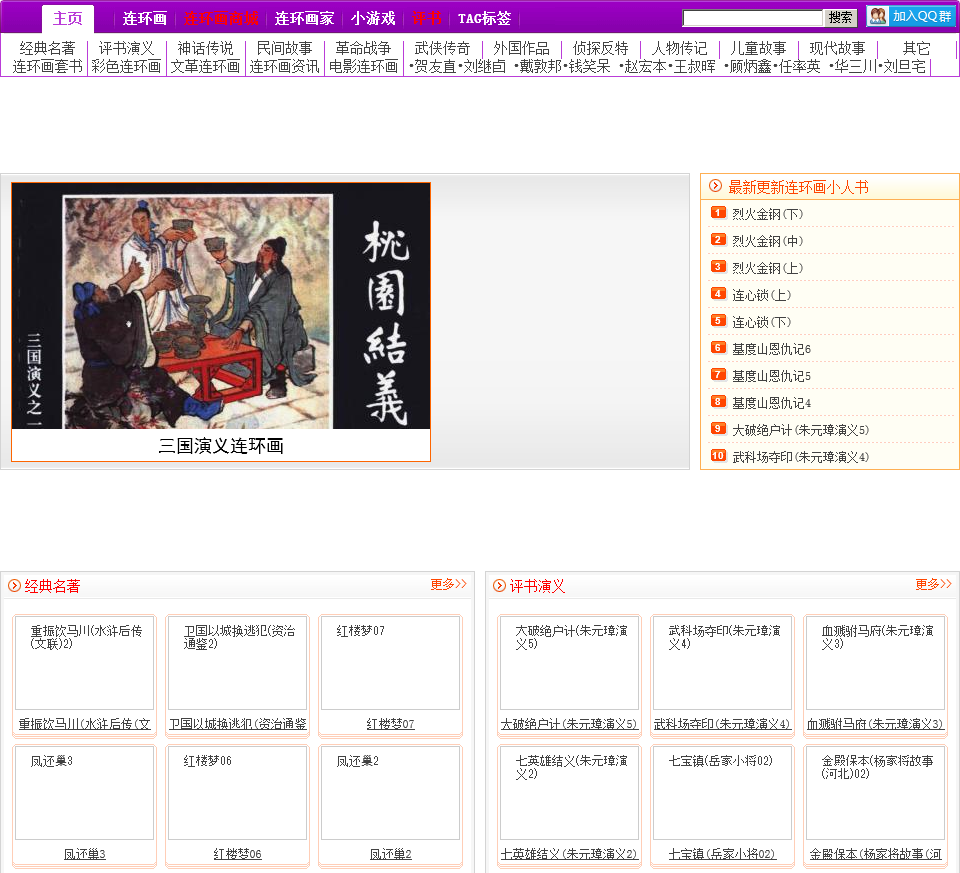Open the 主页 tab
Screen dimensions: 960x873
(67, 18)
